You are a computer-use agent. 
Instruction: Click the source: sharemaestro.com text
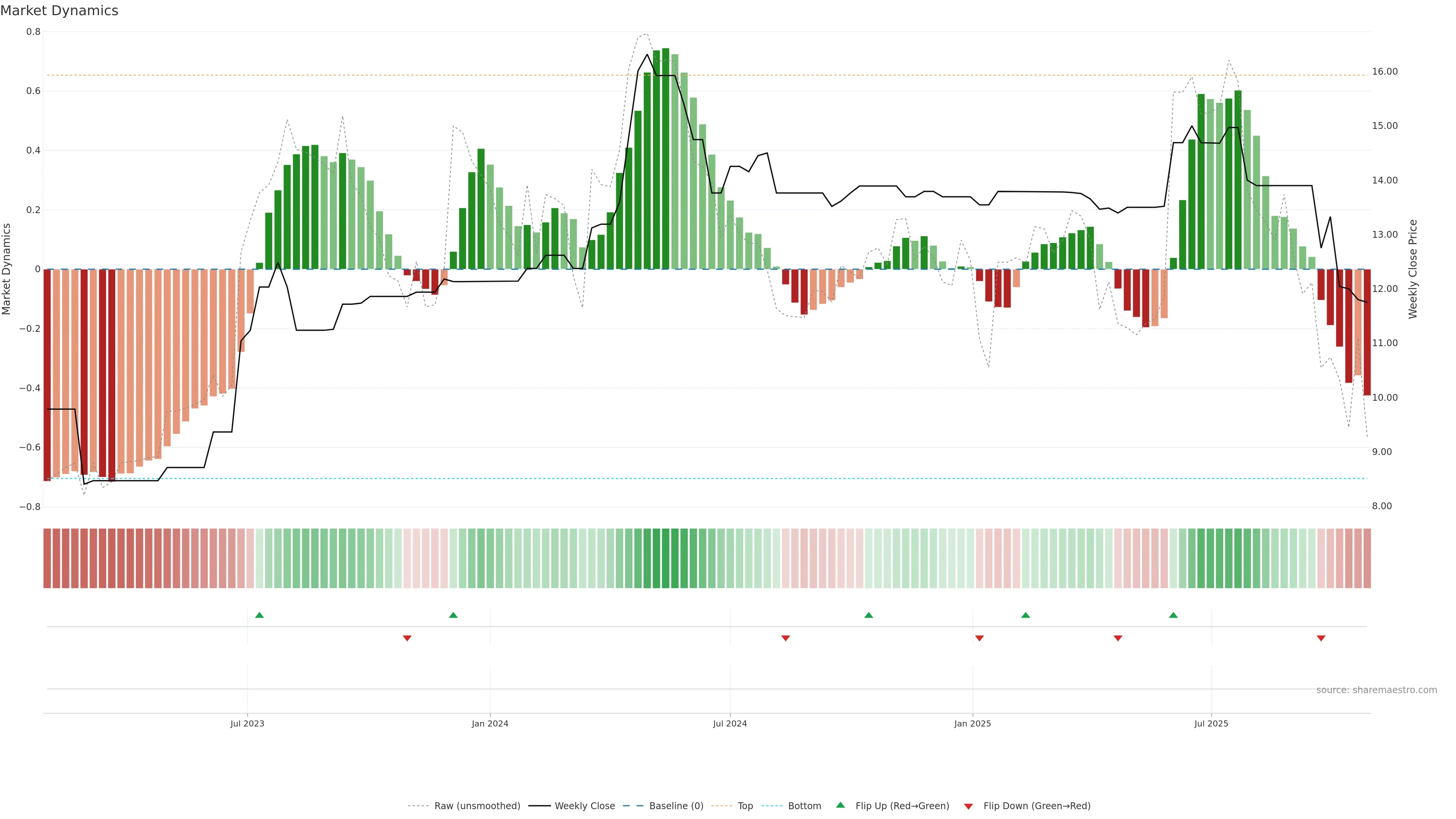[1376, 690]
